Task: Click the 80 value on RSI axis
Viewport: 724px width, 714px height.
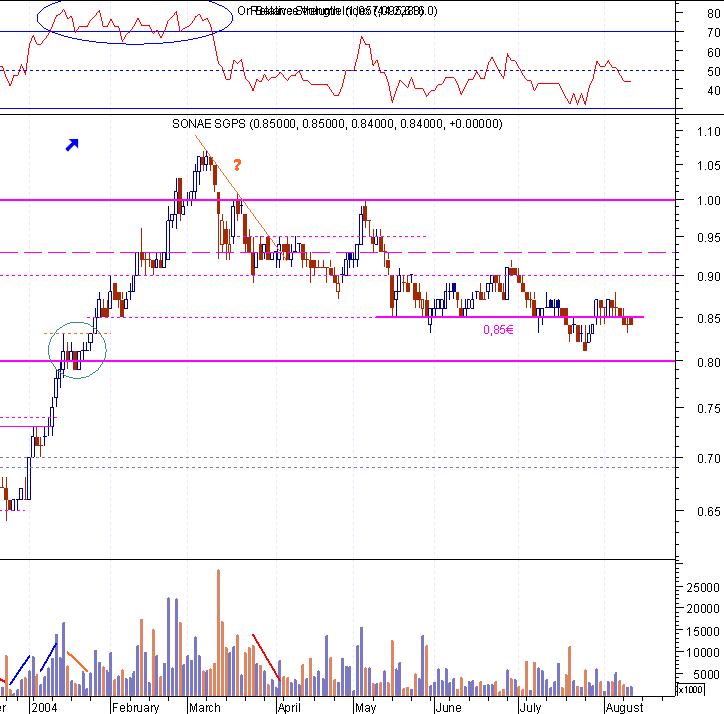Action: (713, 13)
